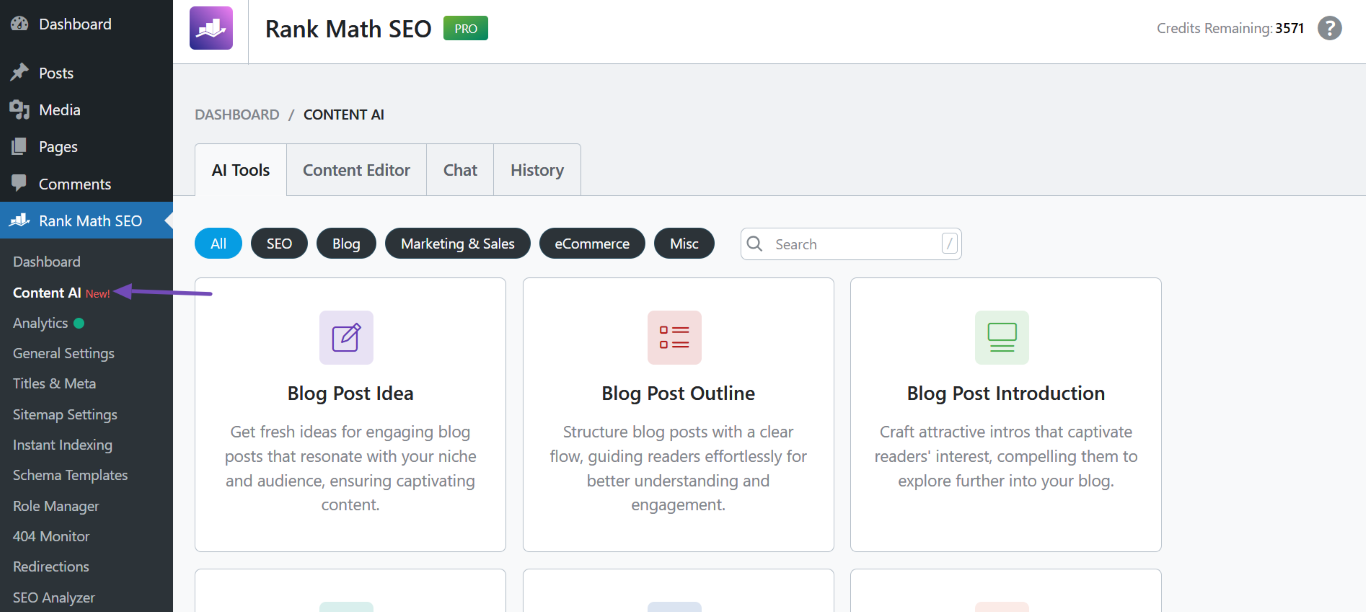Open SEO Analyzer submenu link
This screenshot has width=1366, height=612.
point(54,598)
